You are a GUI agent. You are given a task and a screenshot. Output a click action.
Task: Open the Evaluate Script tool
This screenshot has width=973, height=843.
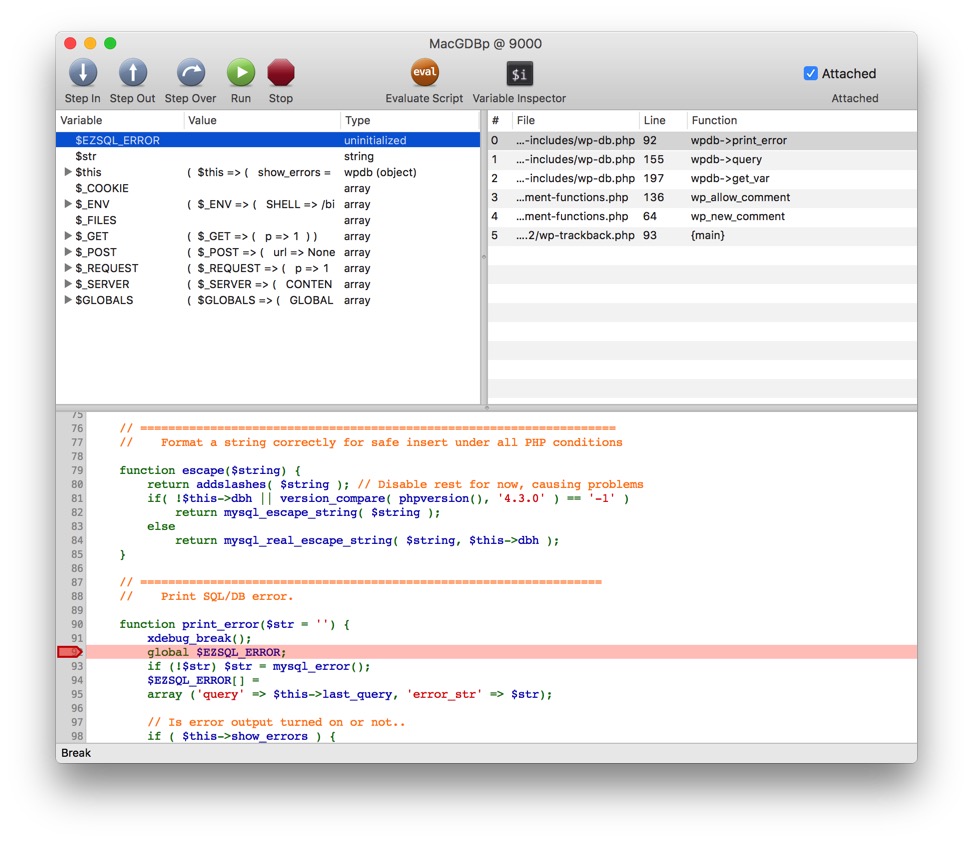click(x=424, y=73)
